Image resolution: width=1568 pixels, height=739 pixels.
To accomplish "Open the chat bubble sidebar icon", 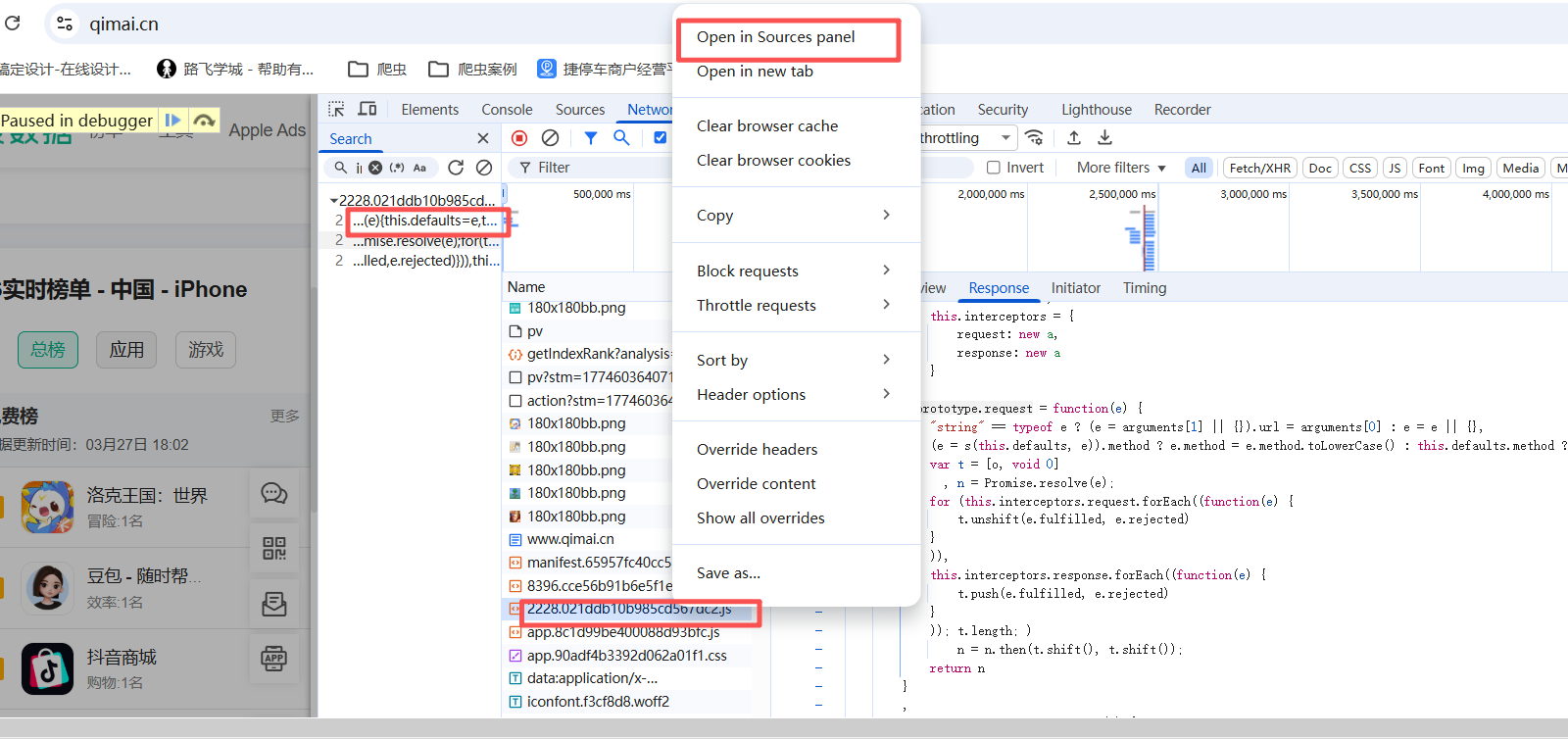I will pos(274,493).
